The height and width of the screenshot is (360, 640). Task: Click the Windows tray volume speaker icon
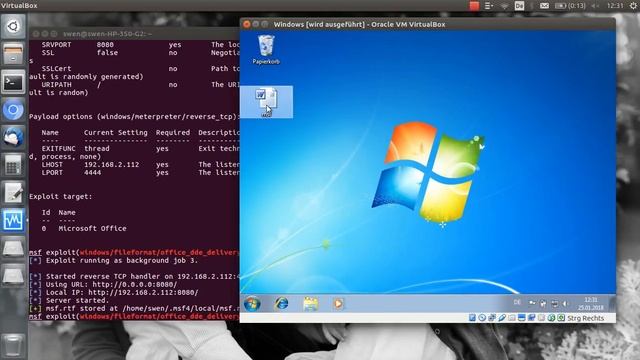click(x=565, y=303)
